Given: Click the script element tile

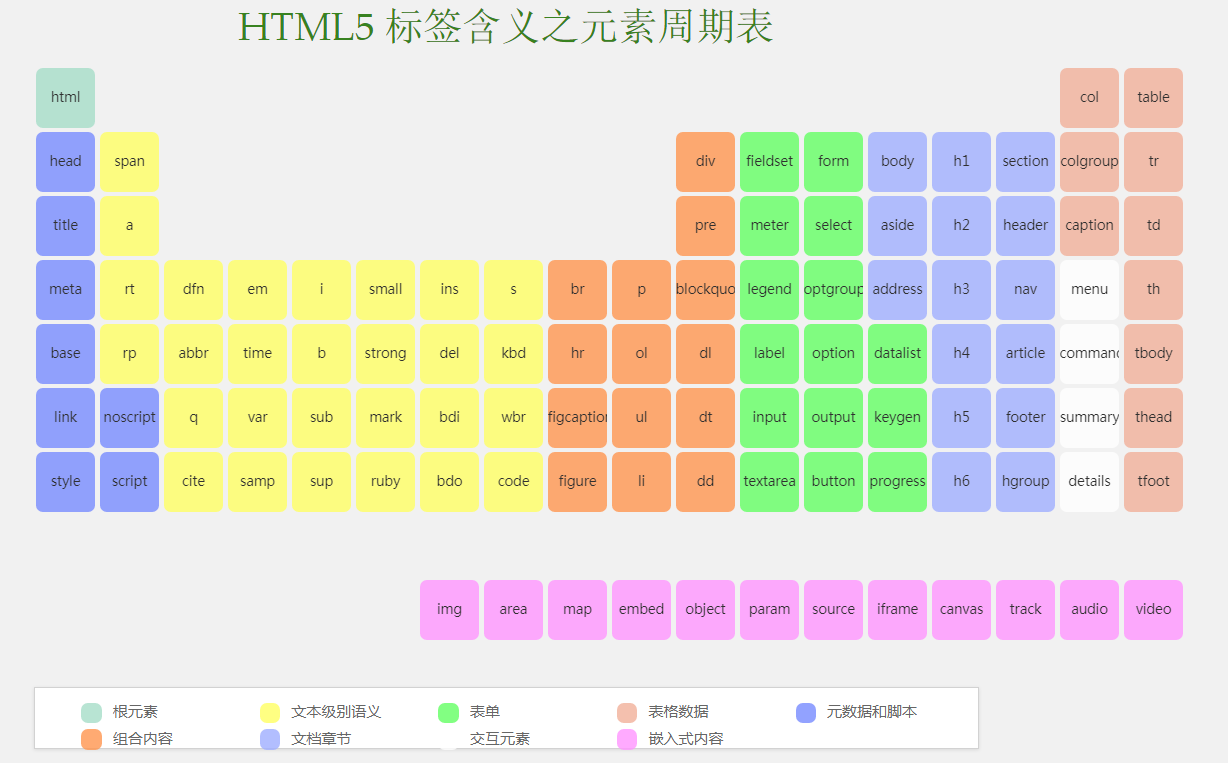Looking at the screenshot, I should 129,481.
